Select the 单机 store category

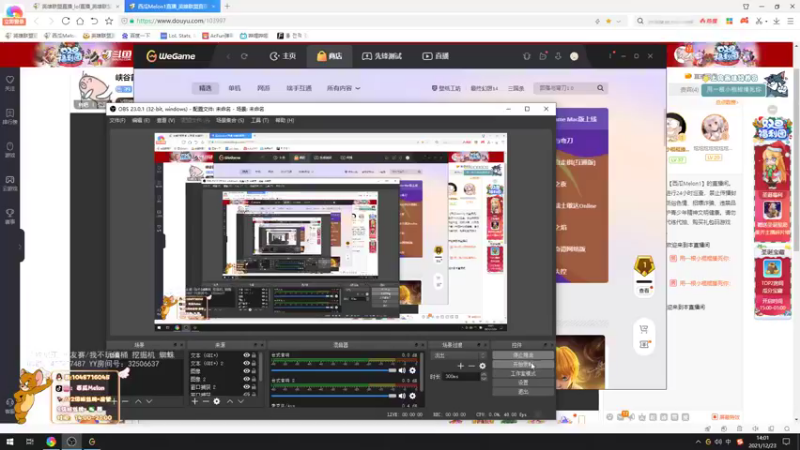pyautogui.click(x=234, y=88)
